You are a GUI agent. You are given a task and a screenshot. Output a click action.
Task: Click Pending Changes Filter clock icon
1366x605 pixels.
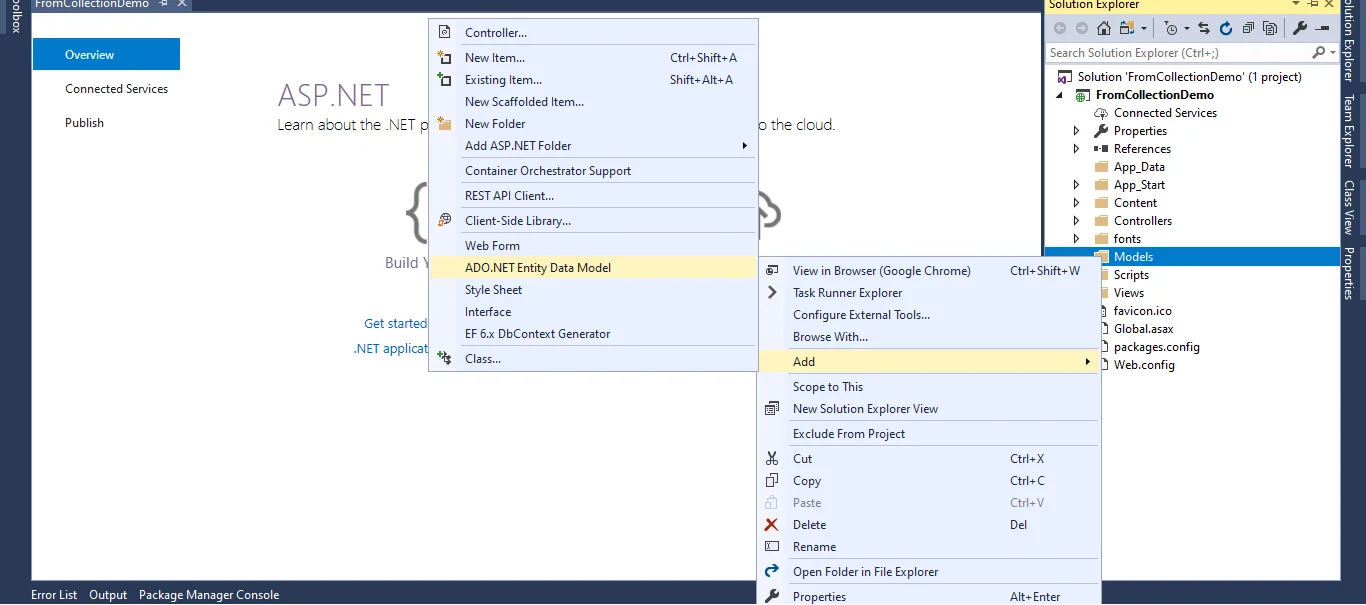[x=1171, y=28]
